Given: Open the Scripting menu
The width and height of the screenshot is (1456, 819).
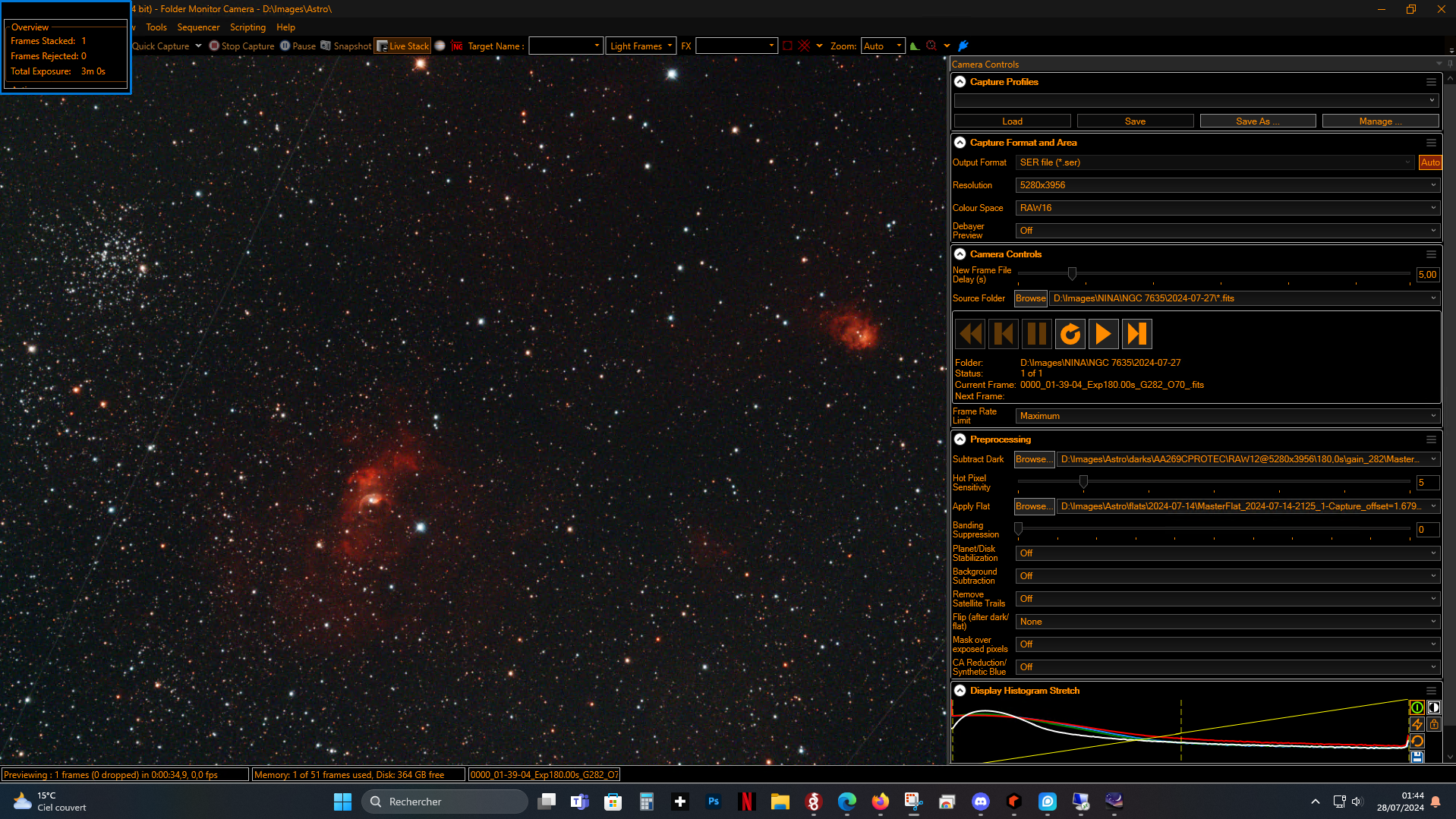Looking at the screenshot, I should tap(247, 27).
